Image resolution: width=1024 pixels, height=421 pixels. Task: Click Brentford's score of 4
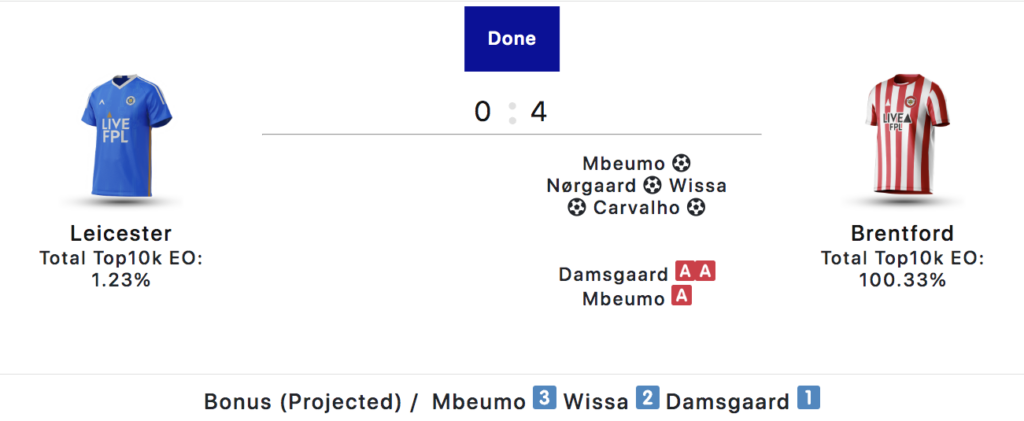coord(539,112)
